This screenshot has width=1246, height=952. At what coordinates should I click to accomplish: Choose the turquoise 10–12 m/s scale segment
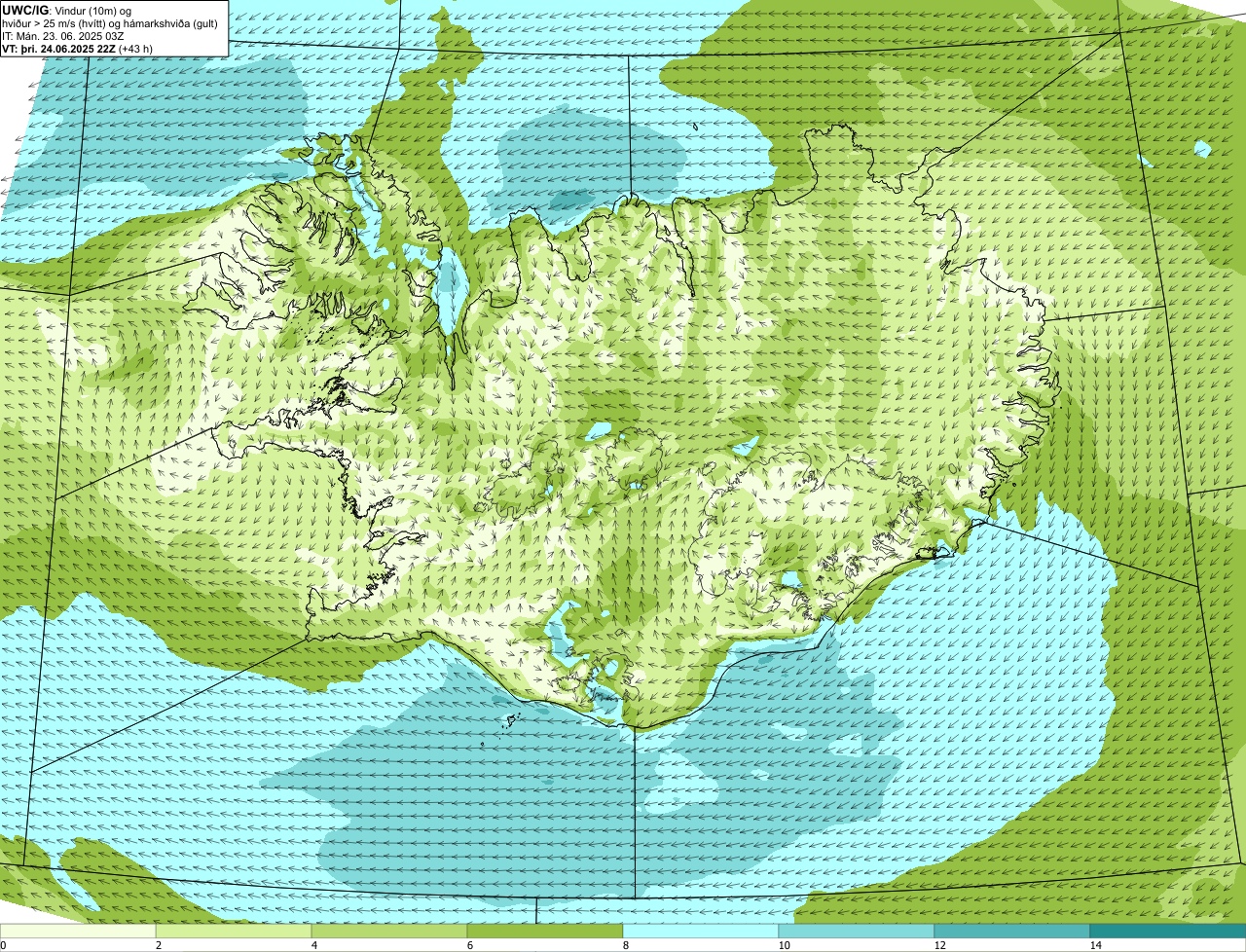[x=857, y=931]
